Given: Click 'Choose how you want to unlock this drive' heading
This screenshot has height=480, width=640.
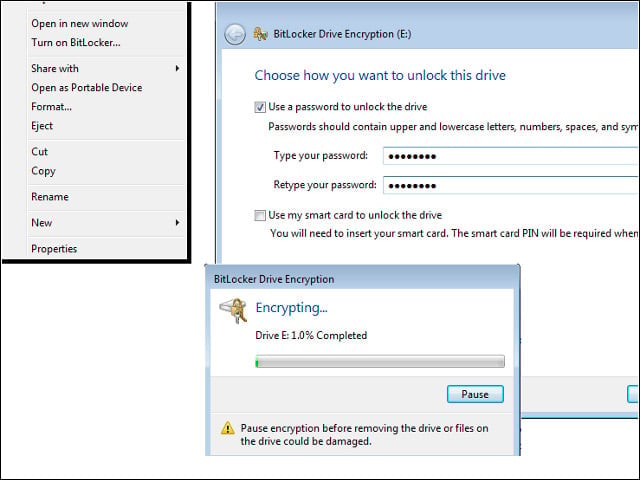Looking at the screenshot, I should [x=380, y=76].
